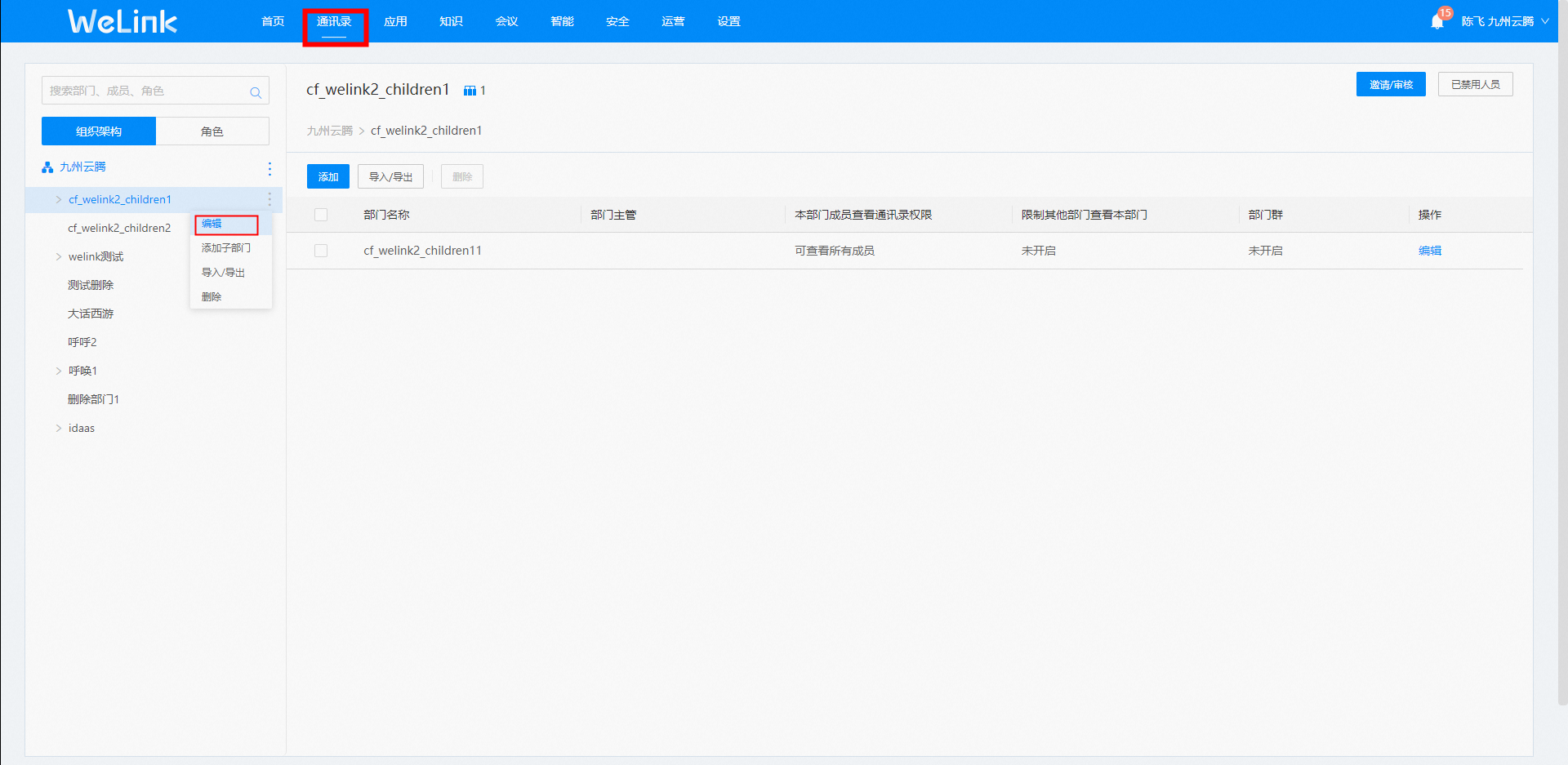
Task: Select the 组织架构 tab
Action: point(99,131)
